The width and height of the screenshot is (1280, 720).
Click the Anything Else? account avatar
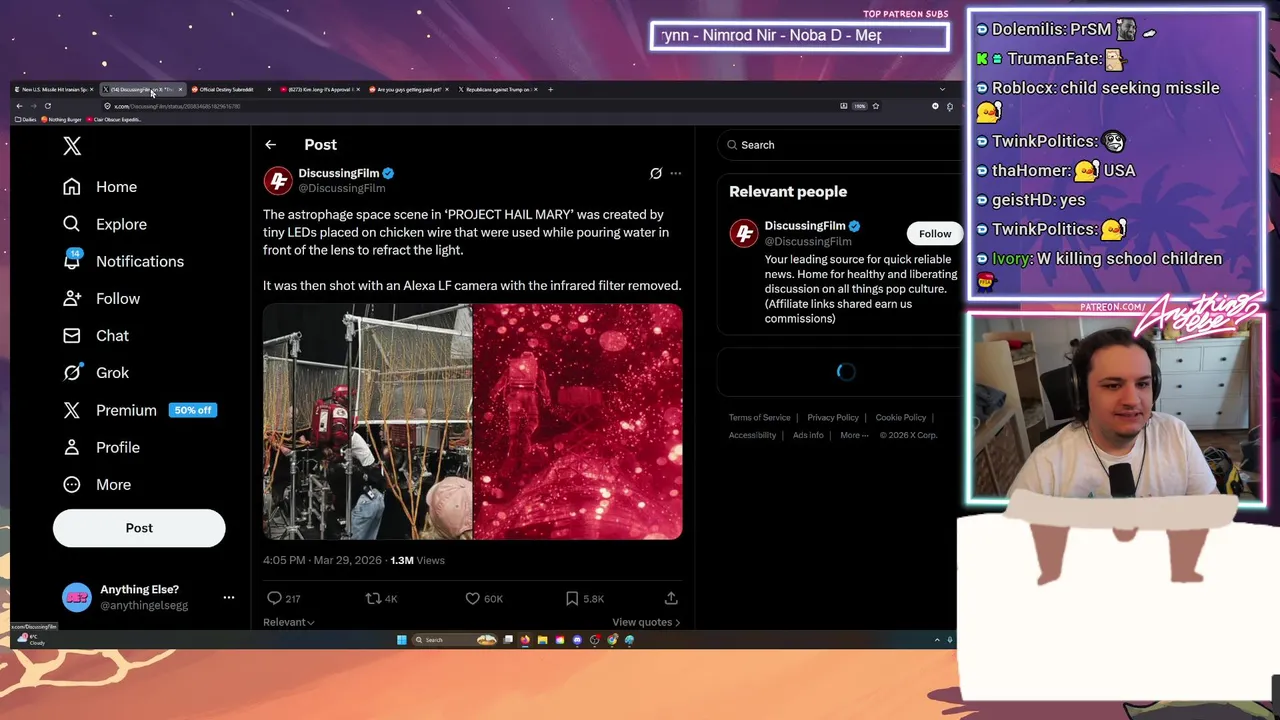[77, 597]
